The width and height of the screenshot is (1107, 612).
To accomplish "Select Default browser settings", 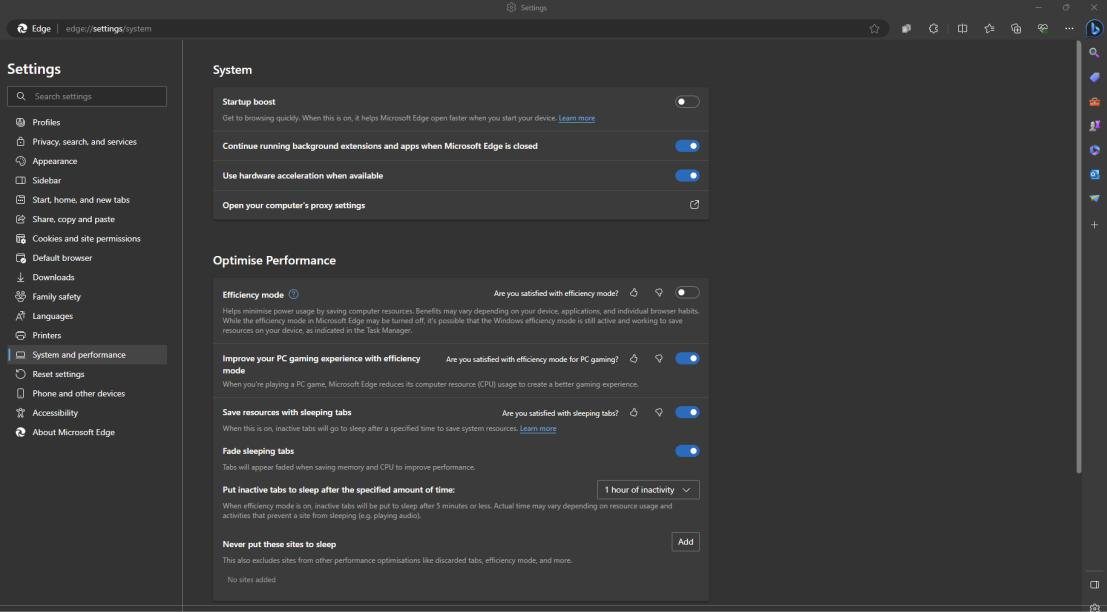I will pyautogui.click(x=87, y=258).
